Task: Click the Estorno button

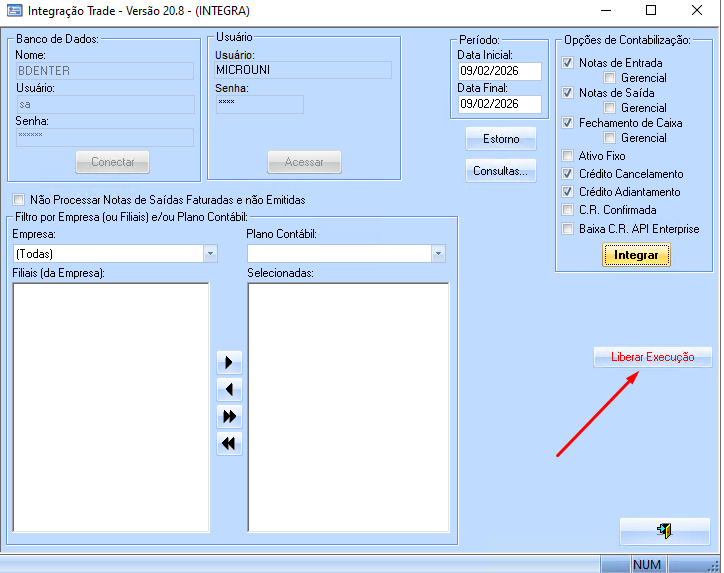Action: (500, 138)
